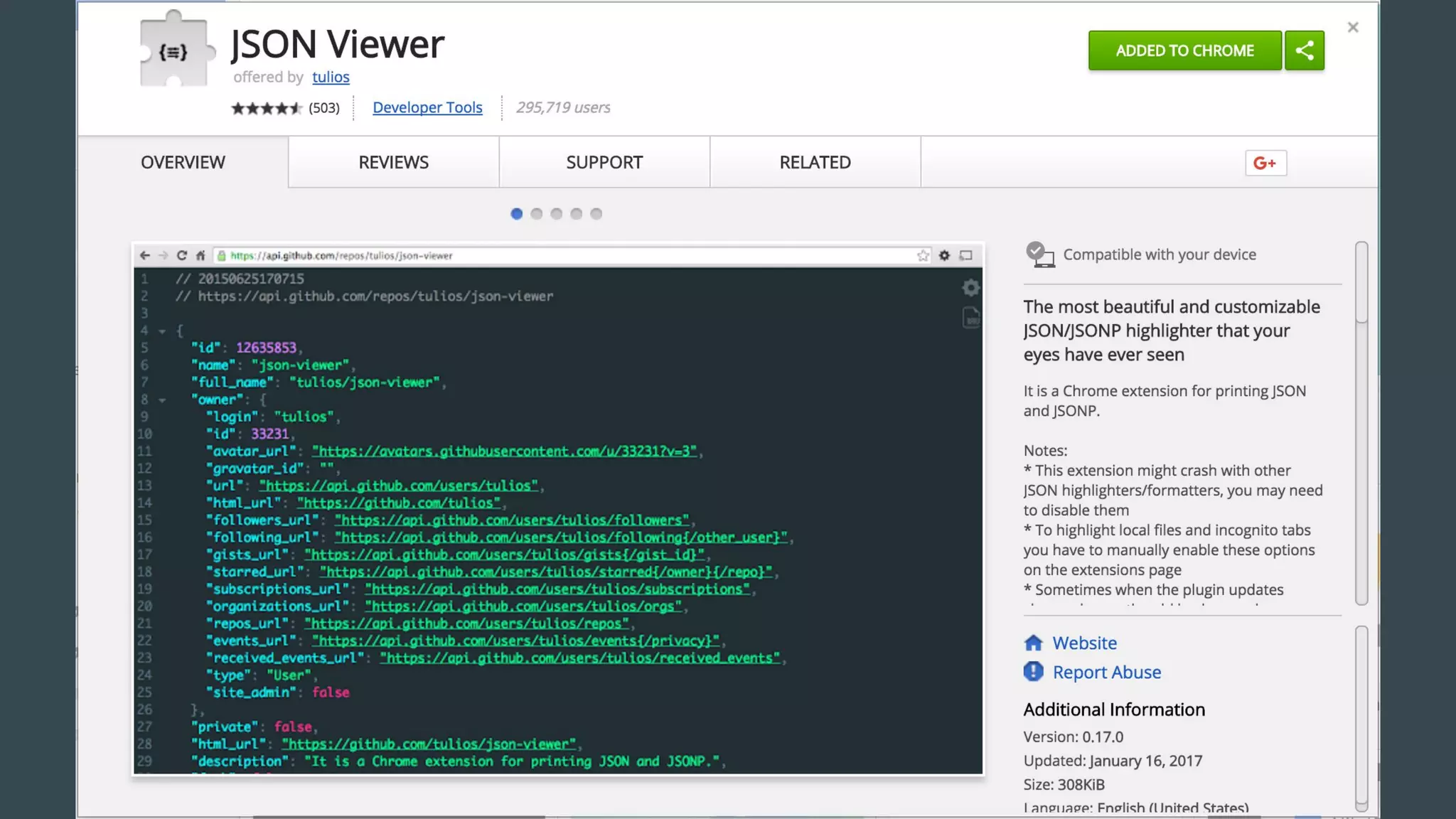Switch to the Reviews tab
1456x819 pixels.
coord(393,162)
